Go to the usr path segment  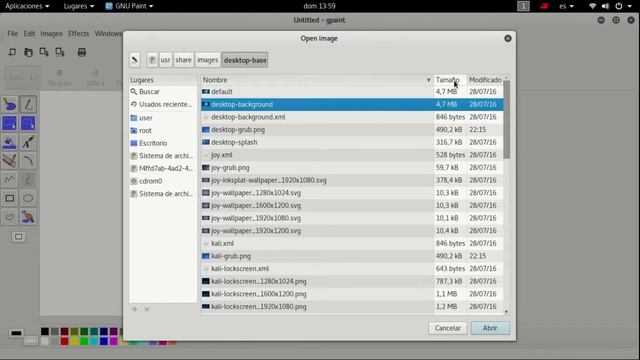pyautogui.click(x=165, y=60)
